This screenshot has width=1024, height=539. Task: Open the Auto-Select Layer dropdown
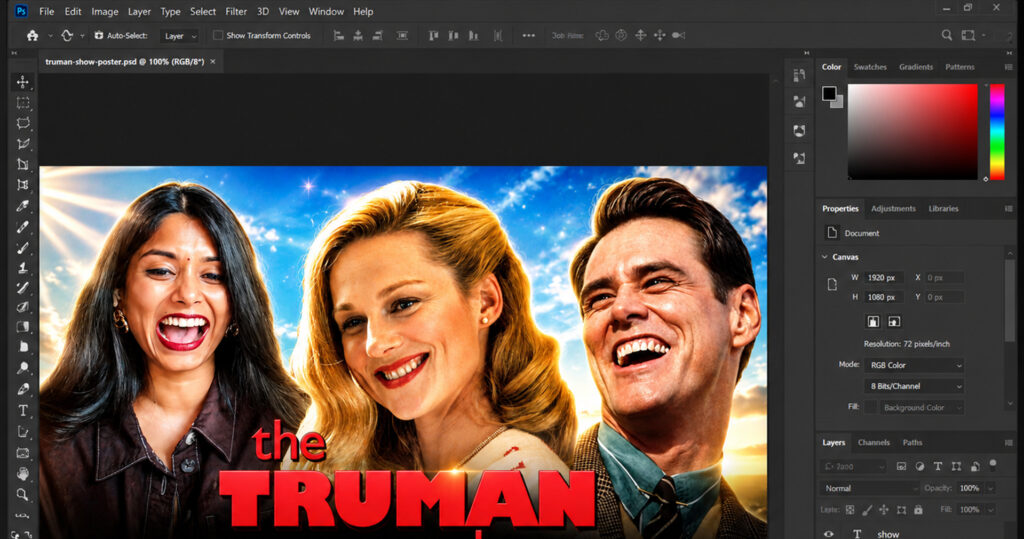coord(180,36)
